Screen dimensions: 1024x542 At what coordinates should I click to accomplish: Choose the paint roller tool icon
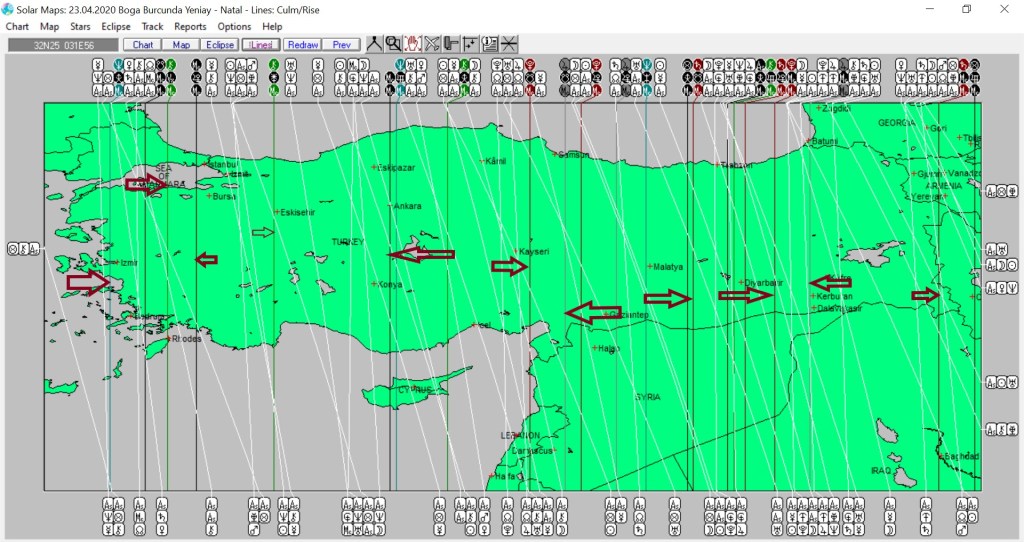pos(451,44)
